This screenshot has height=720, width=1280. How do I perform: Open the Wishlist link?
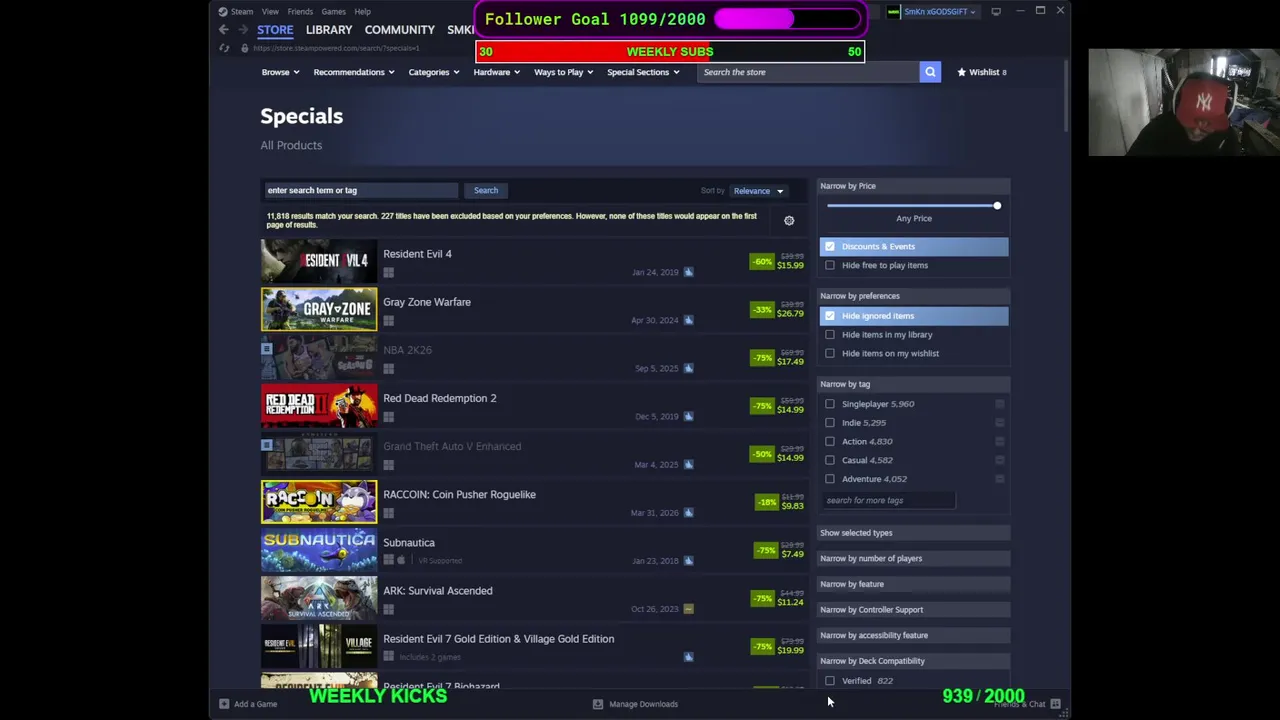[982, 72]
